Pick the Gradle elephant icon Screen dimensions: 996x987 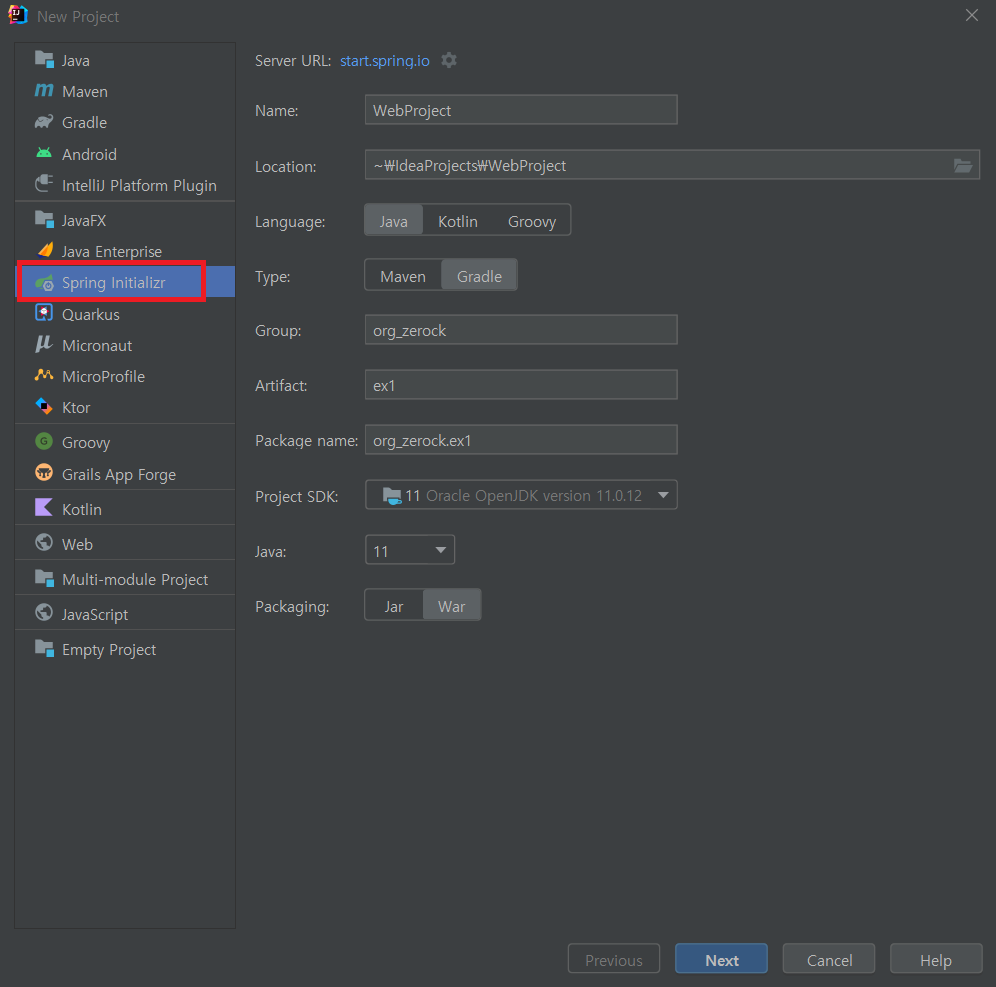pos(44,122)
